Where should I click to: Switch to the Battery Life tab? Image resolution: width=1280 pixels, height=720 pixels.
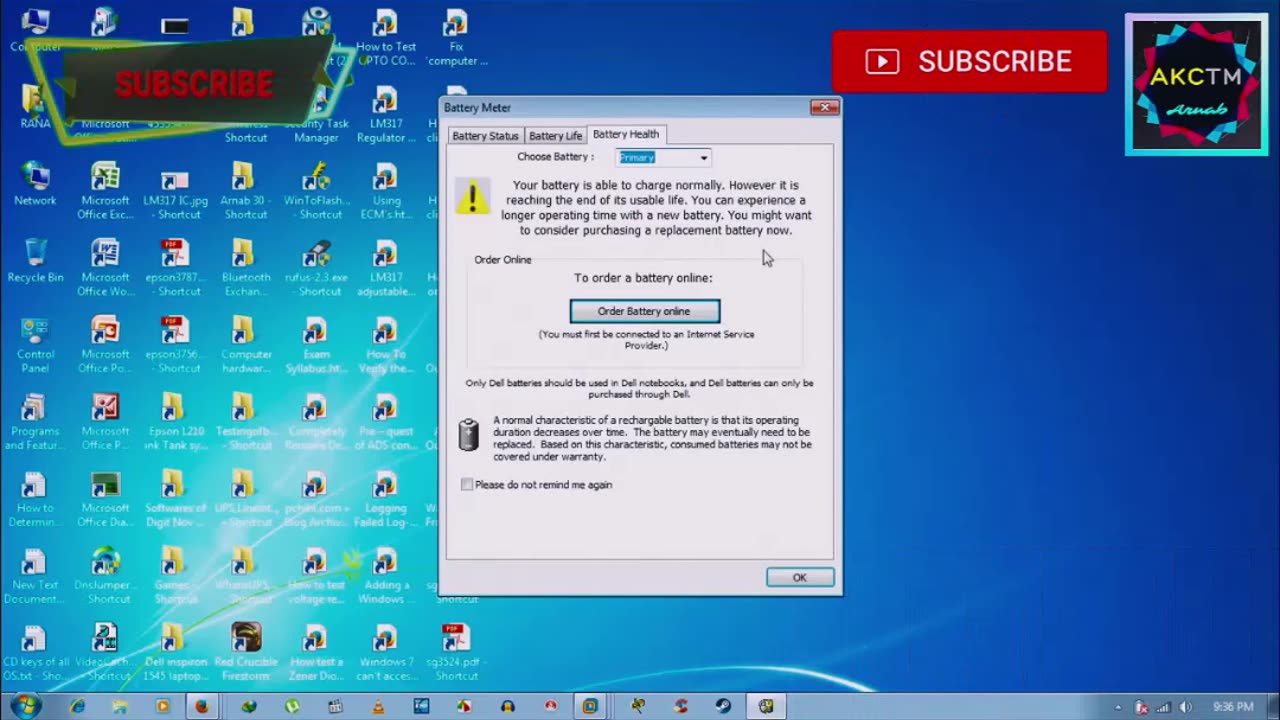555,135
